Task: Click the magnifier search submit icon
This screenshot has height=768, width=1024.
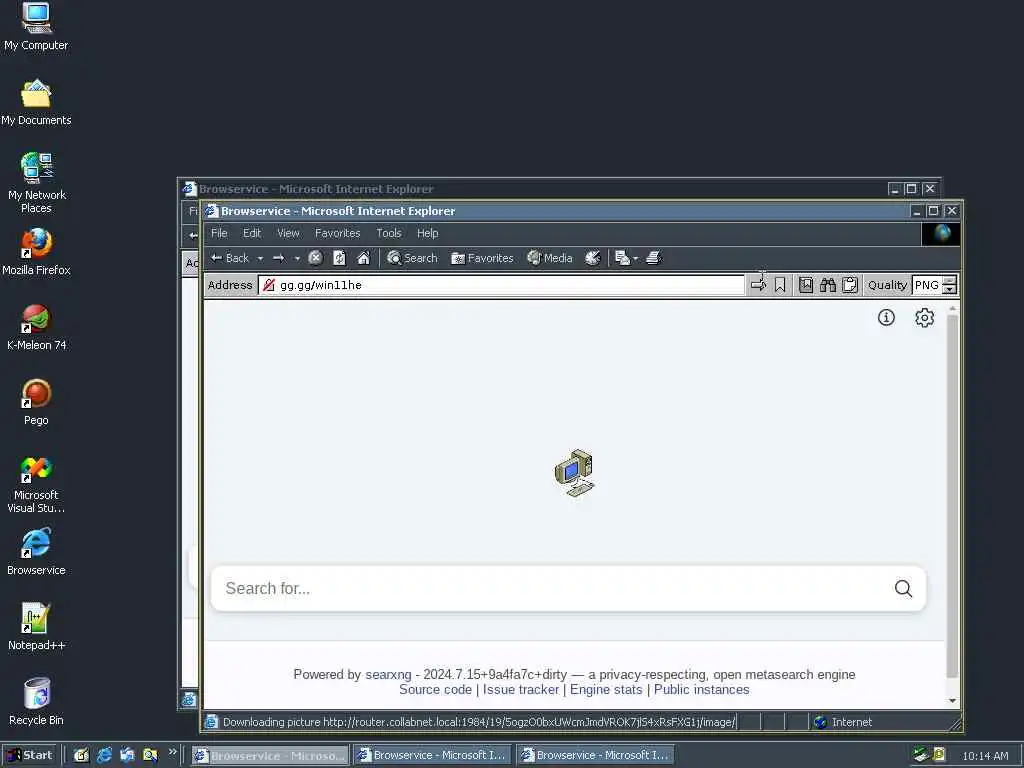Action: [903, 588]
